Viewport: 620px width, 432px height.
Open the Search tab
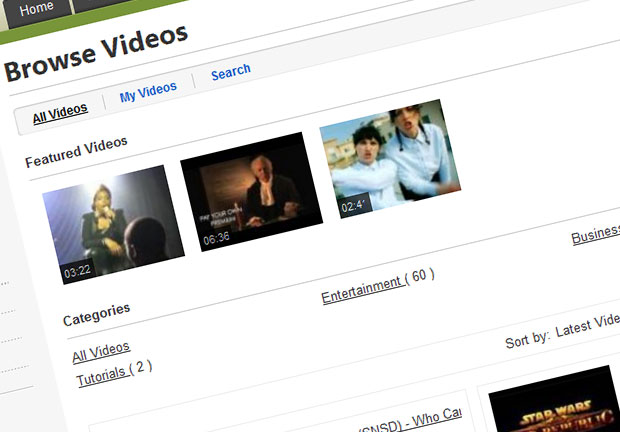pos(231,72)
